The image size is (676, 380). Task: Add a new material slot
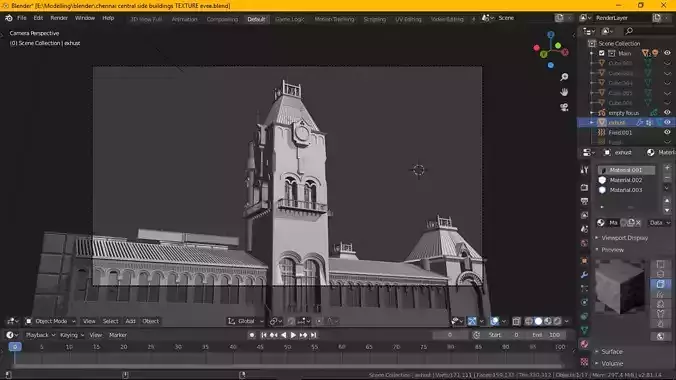[667, 167]
